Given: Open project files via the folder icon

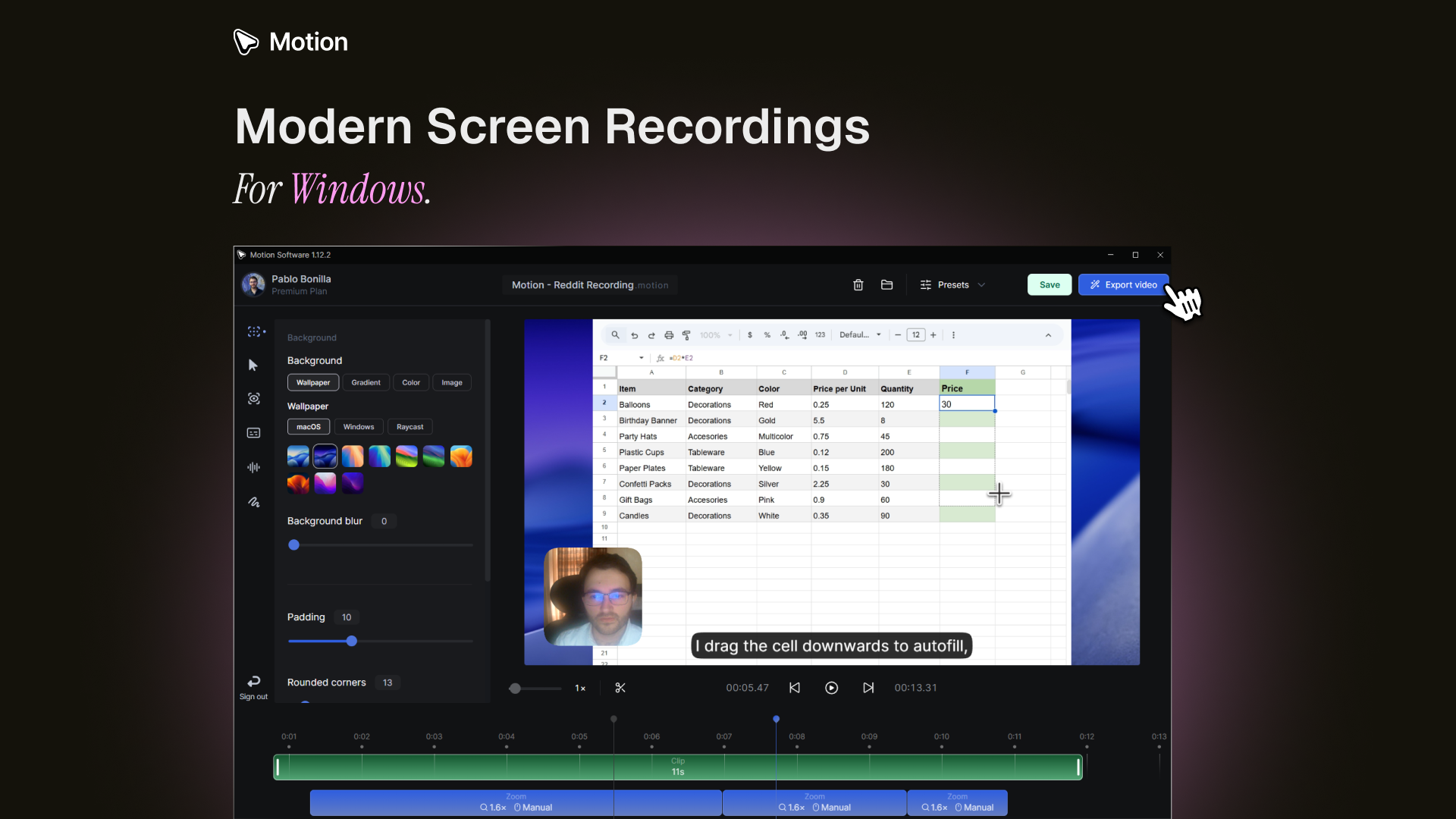Looking at the screenshot, I should (x=887, y=284).
